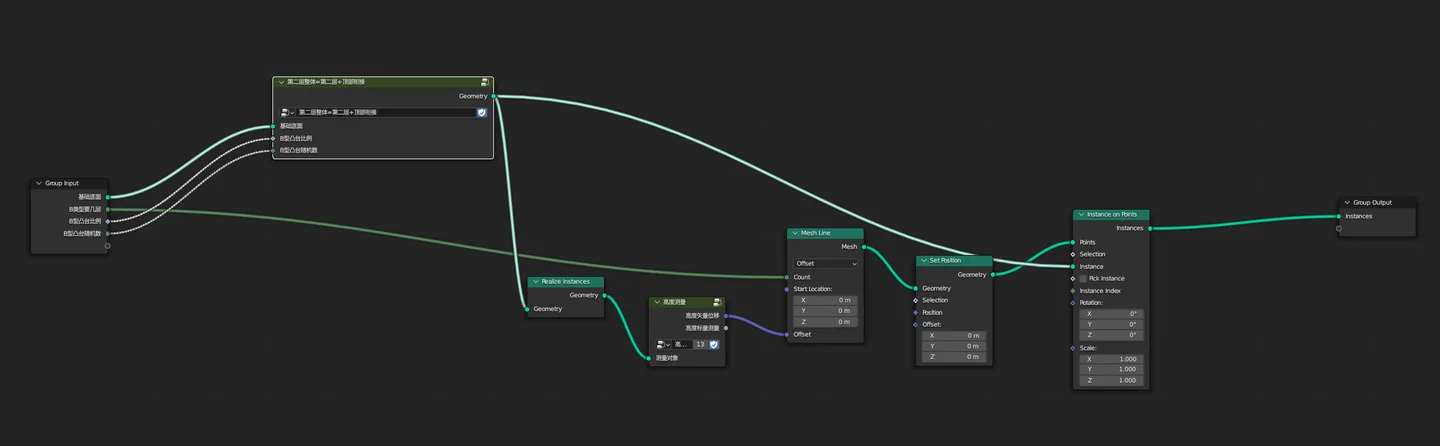
Task: Click Instance on Points Rotation X field
Action: 1111,314
